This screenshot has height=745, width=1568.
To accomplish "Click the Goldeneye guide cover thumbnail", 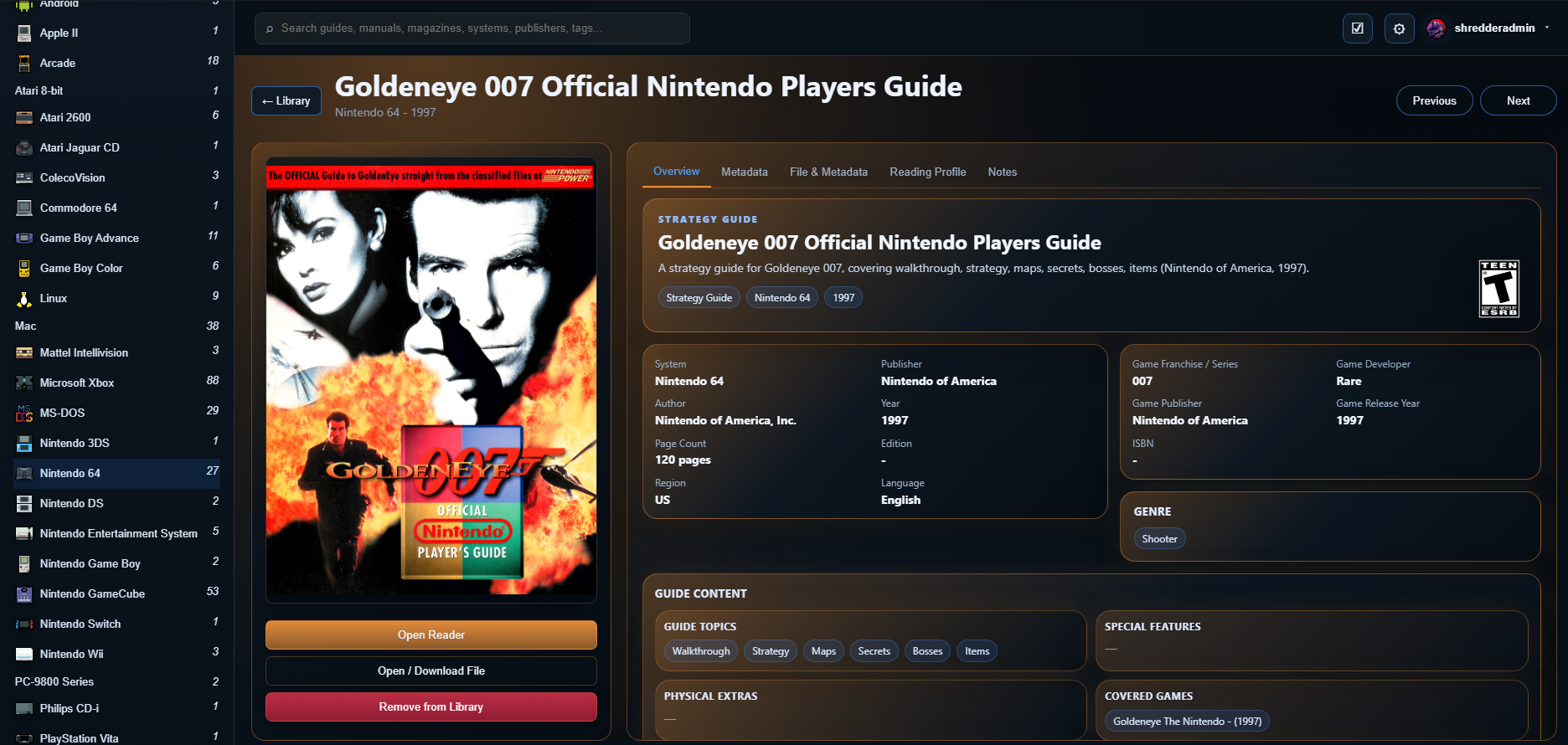I will 431,380.
